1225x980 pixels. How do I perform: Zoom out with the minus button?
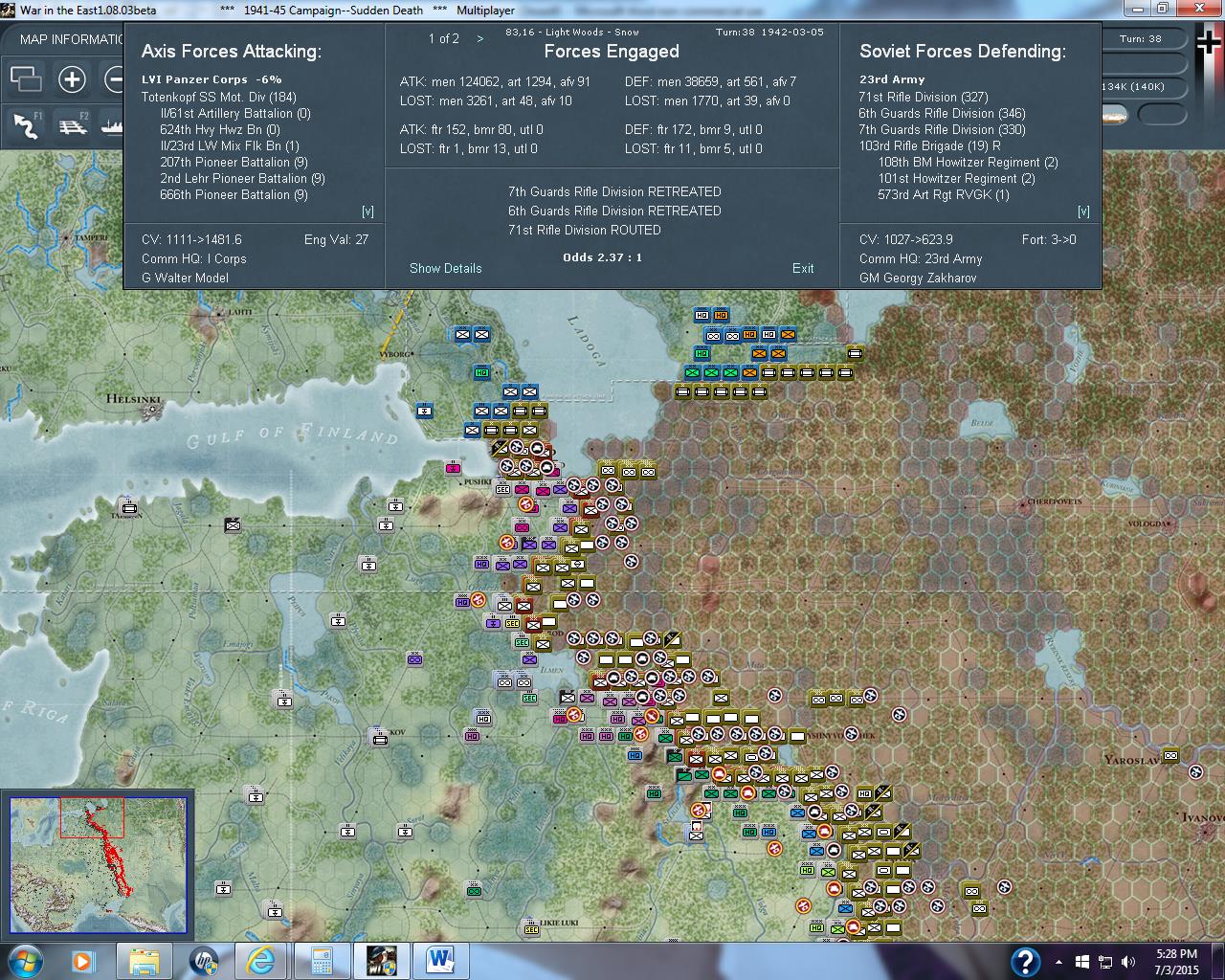pyautogui.click(x=114, y=79)
